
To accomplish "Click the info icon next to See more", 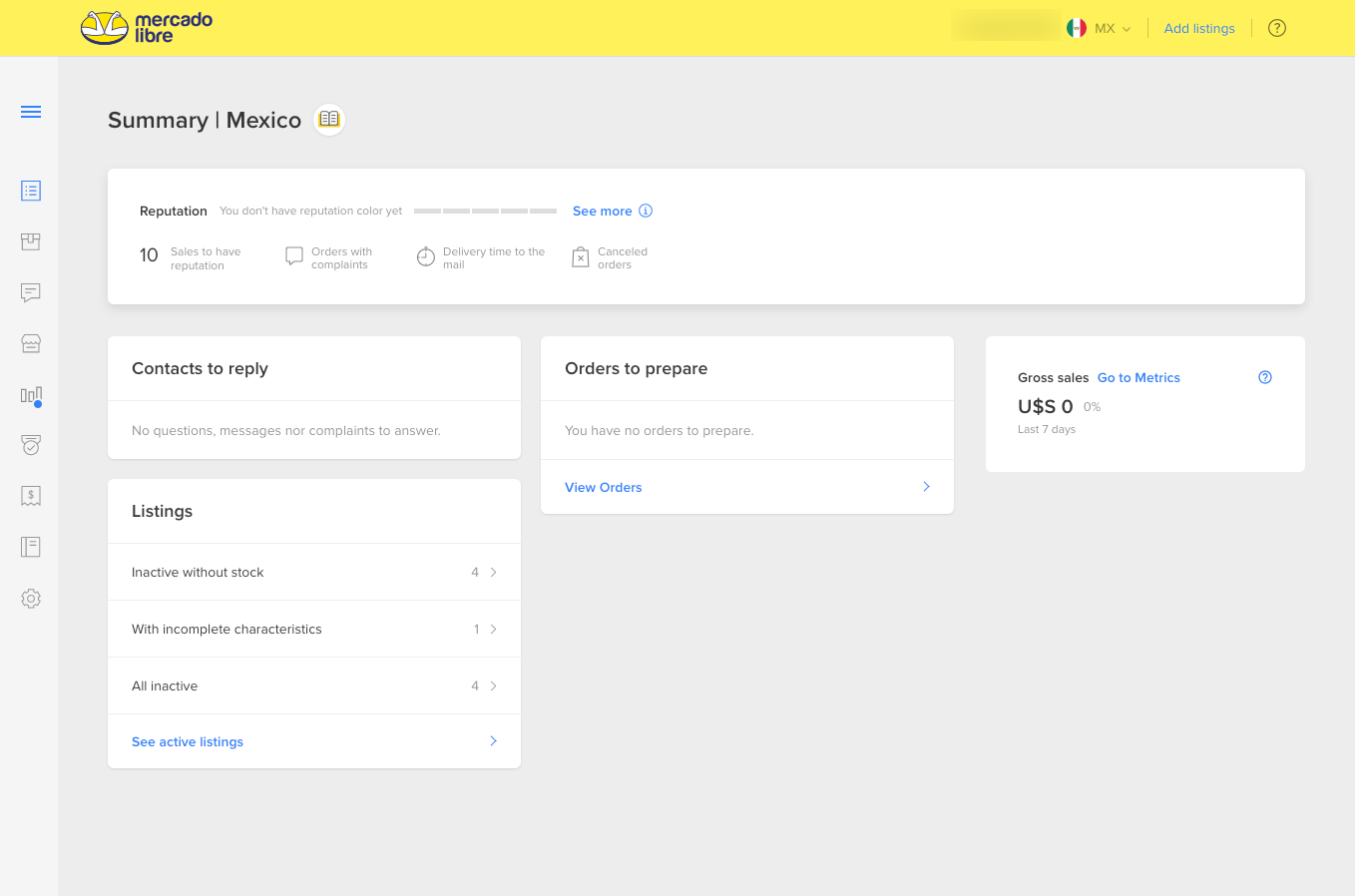I will pos(646,211).
